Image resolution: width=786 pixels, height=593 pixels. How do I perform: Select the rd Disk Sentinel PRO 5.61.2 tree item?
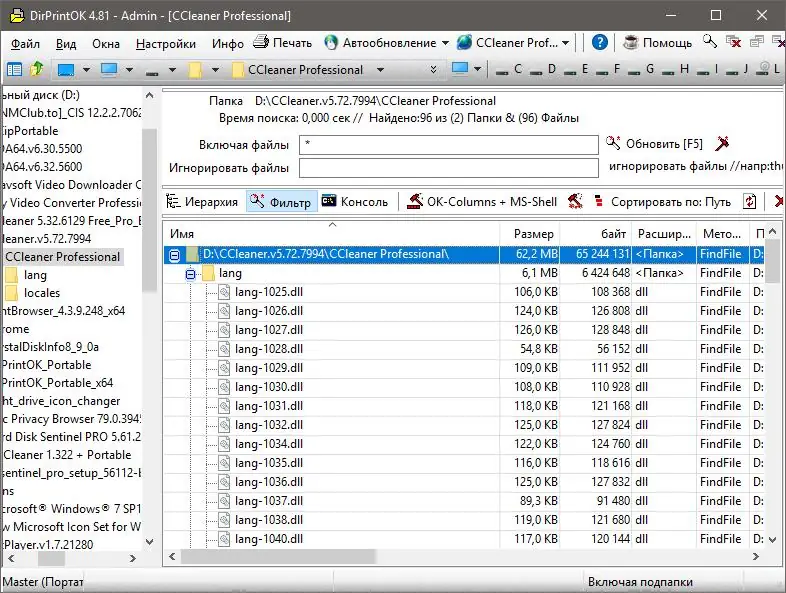pos(72,437)
